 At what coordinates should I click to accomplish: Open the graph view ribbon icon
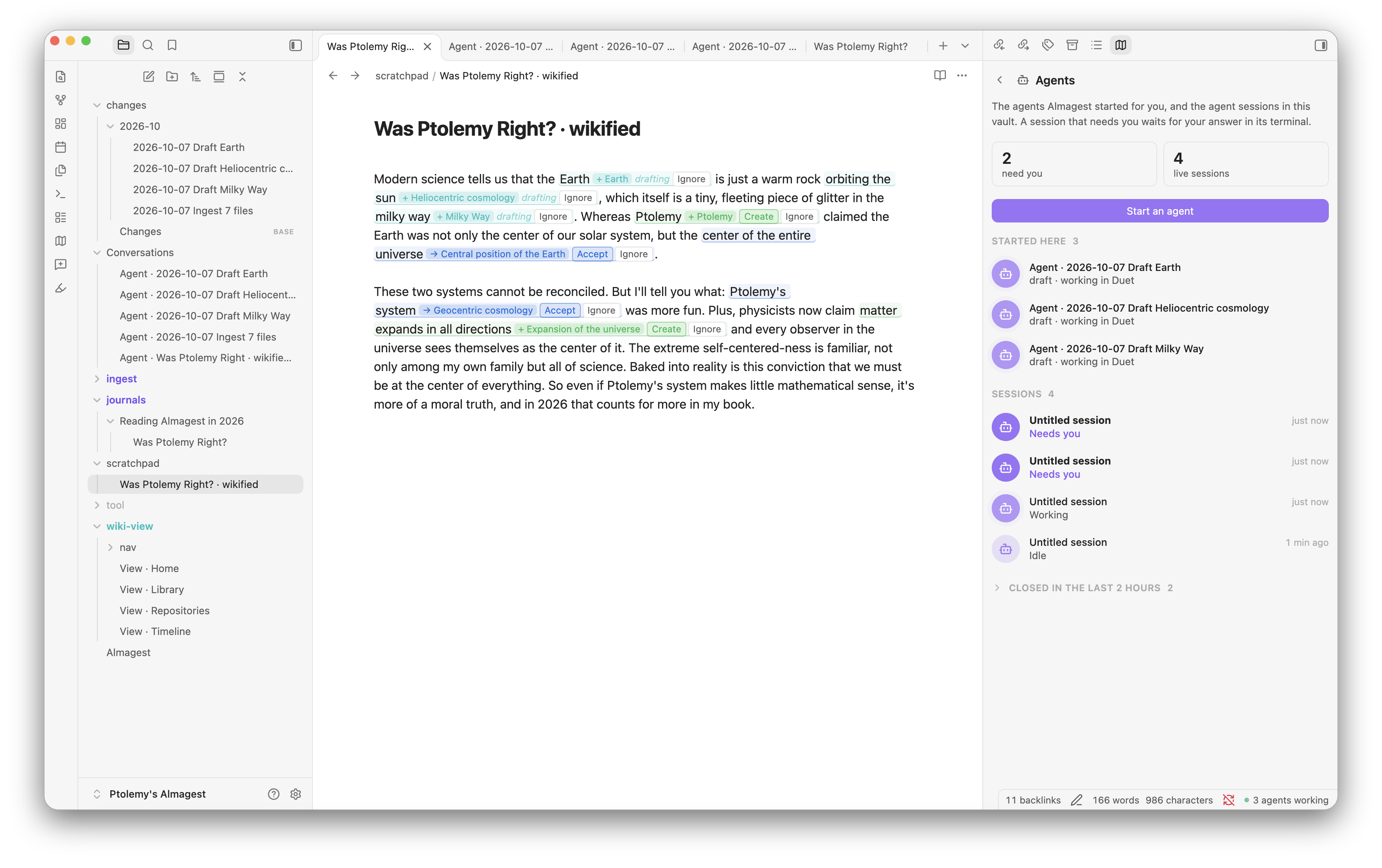click(60, 100)
